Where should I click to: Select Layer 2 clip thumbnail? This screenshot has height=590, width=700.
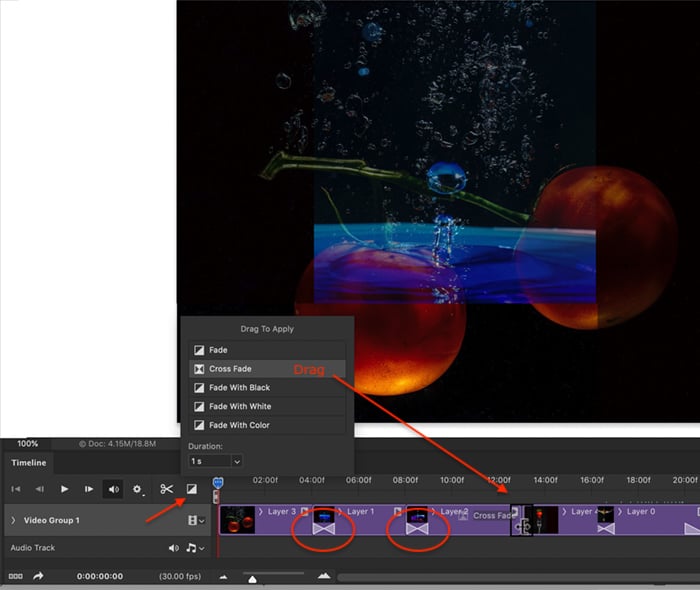tap(417, 515)
